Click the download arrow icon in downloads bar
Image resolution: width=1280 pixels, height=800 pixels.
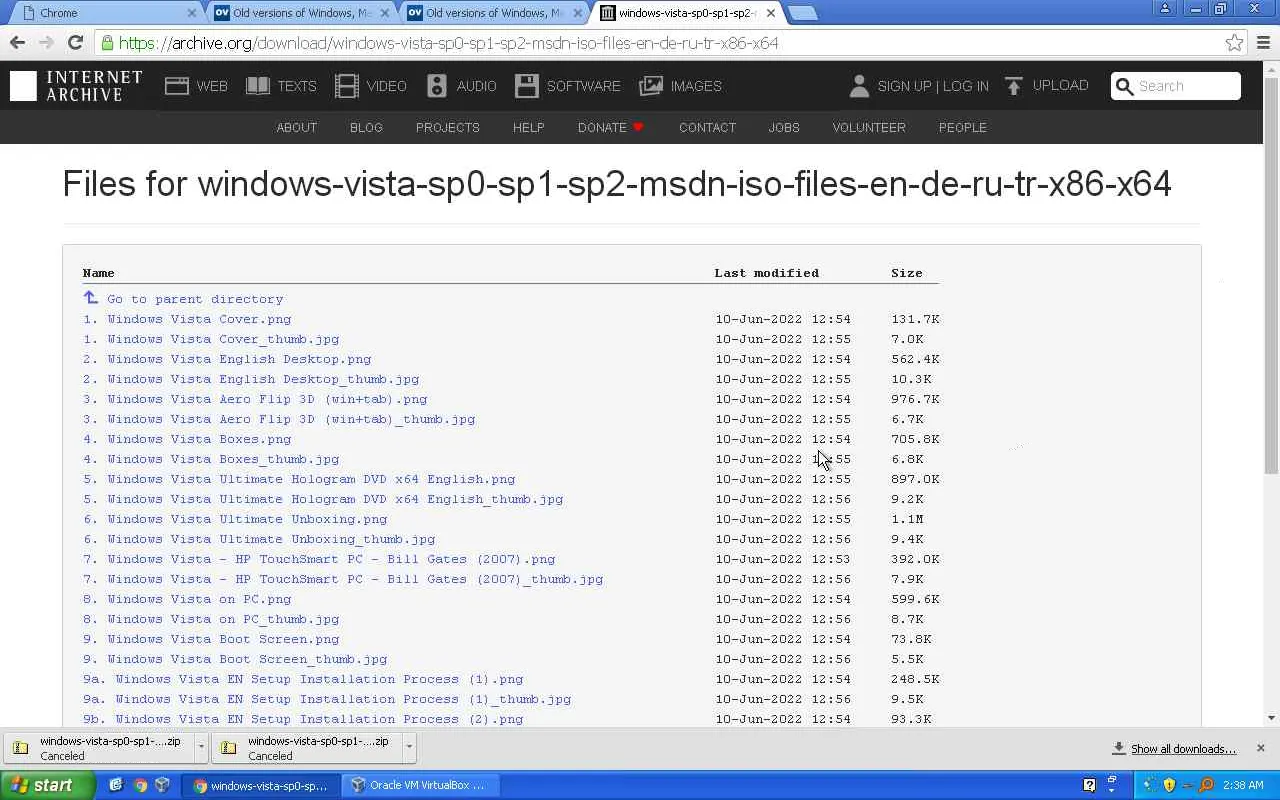tap(1119, 748)
